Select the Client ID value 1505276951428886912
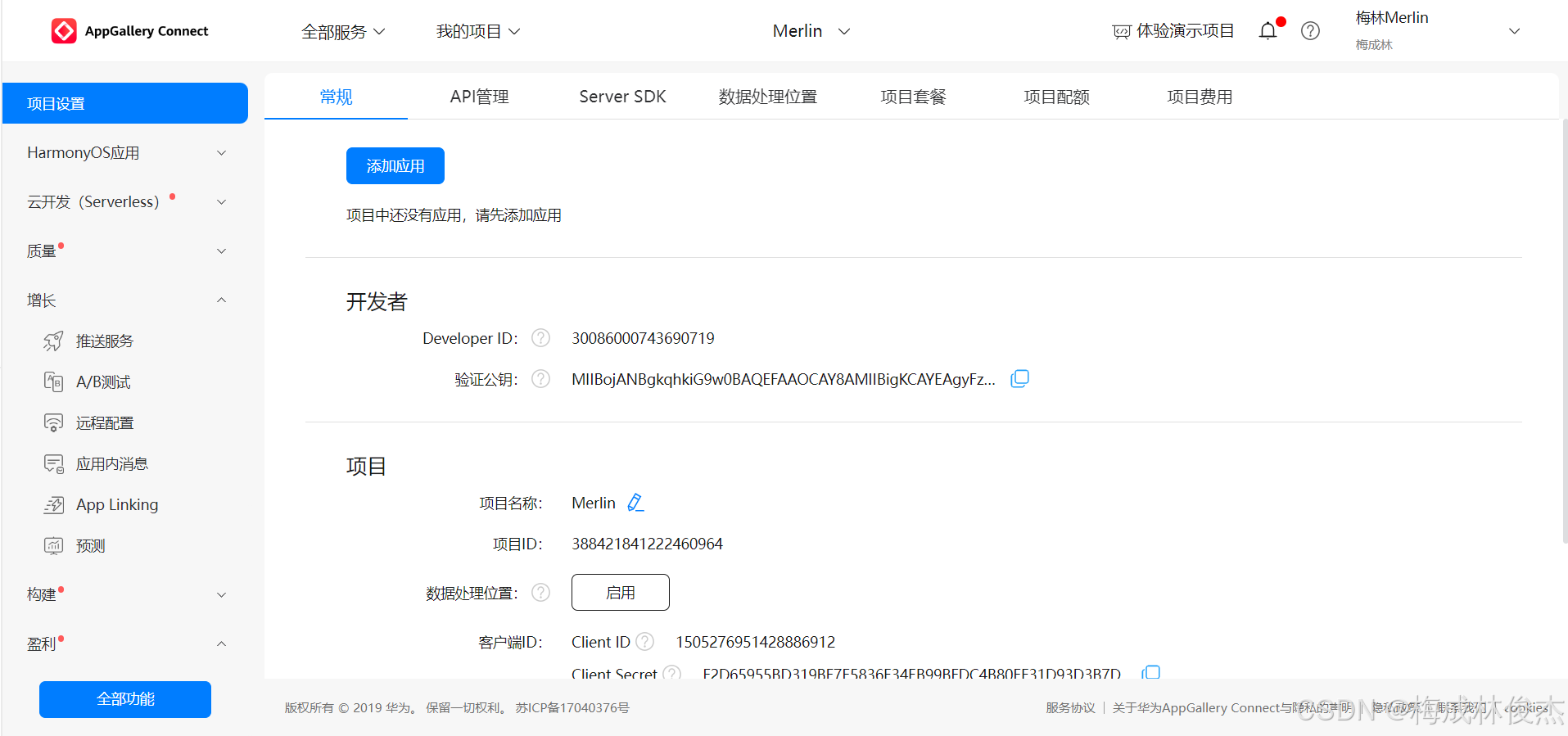1568x736 pixels. (x=755, y=642)
